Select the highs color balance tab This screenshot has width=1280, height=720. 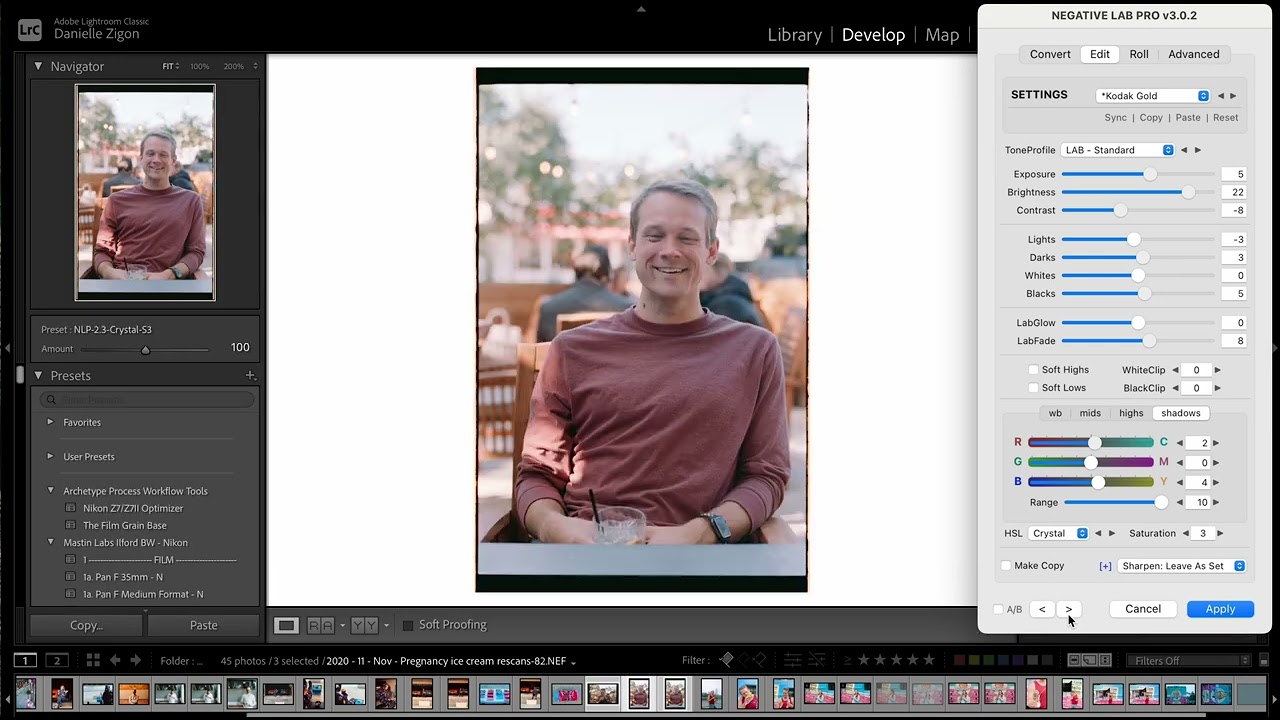(1131, 413)
